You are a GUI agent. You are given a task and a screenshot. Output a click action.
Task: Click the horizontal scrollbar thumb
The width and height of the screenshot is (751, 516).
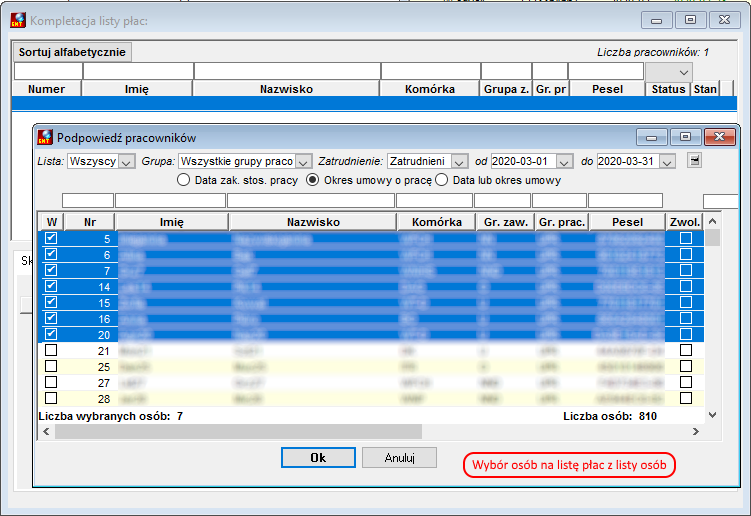pos(238,432)
